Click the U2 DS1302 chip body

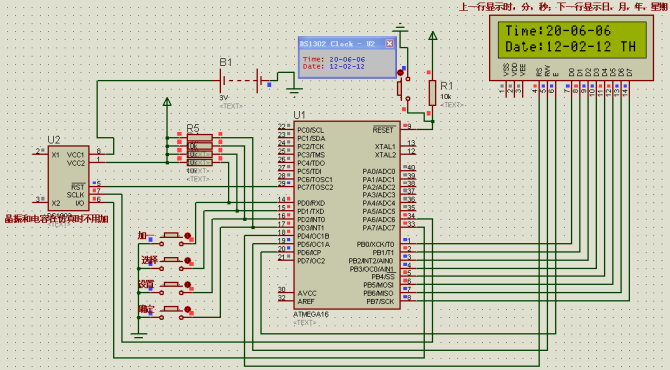[68, 178]
